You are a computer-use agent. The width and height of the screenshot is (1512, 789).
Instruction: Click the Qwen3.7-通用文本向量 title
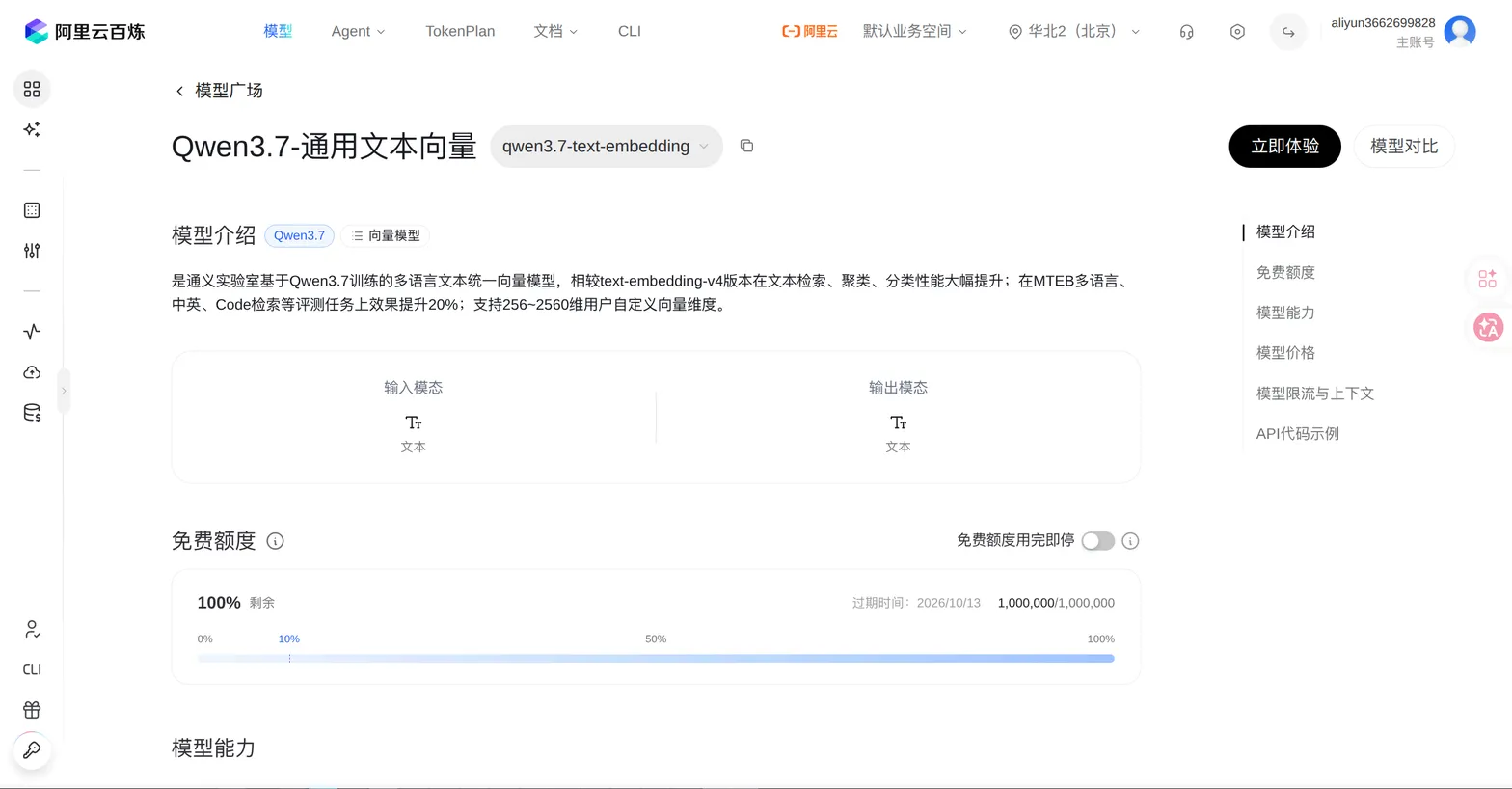[324, 147]
